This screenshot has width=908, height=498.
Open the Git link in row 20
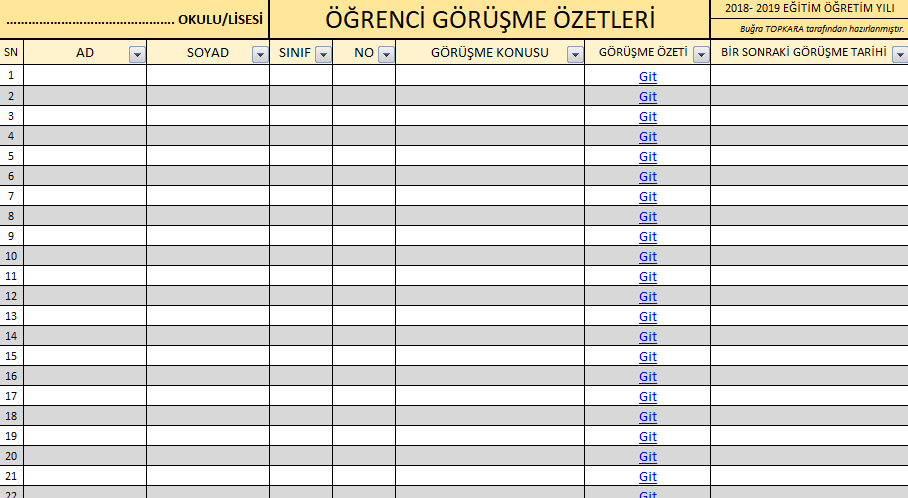[x=648, y=456]
